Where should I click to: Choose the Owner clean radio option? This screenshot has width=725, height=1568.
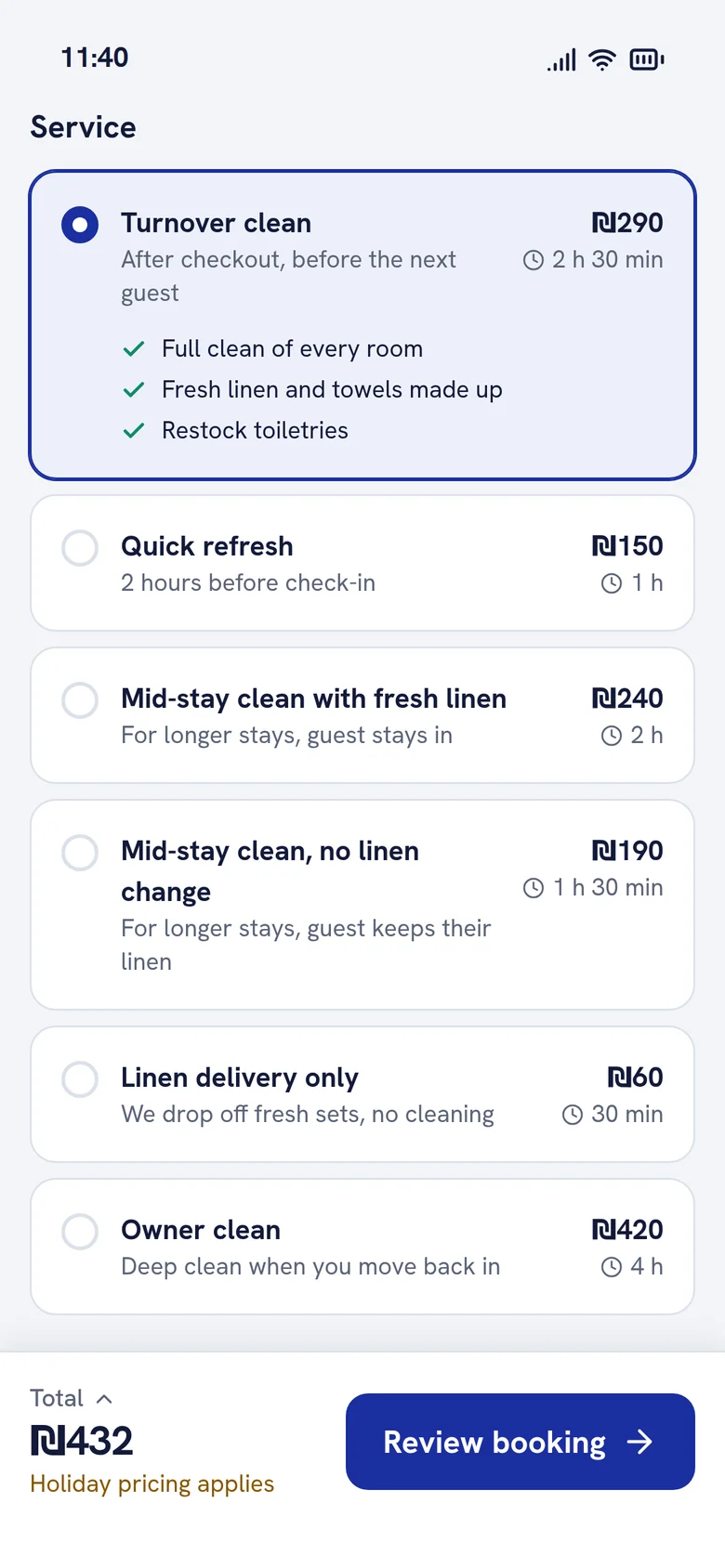[80, 1232]
